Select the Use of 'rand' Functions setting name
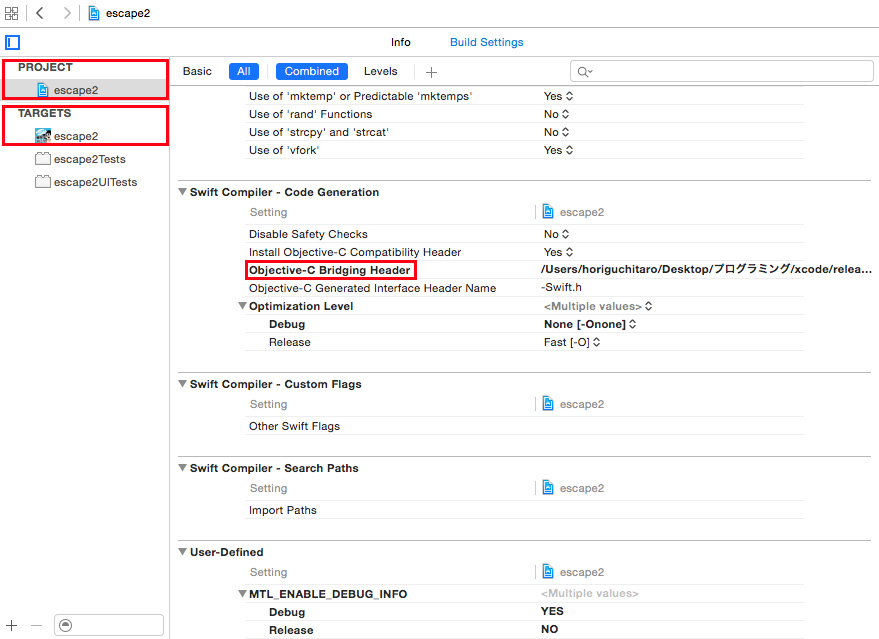Screen dimensions: 879x639 point(310,114)
